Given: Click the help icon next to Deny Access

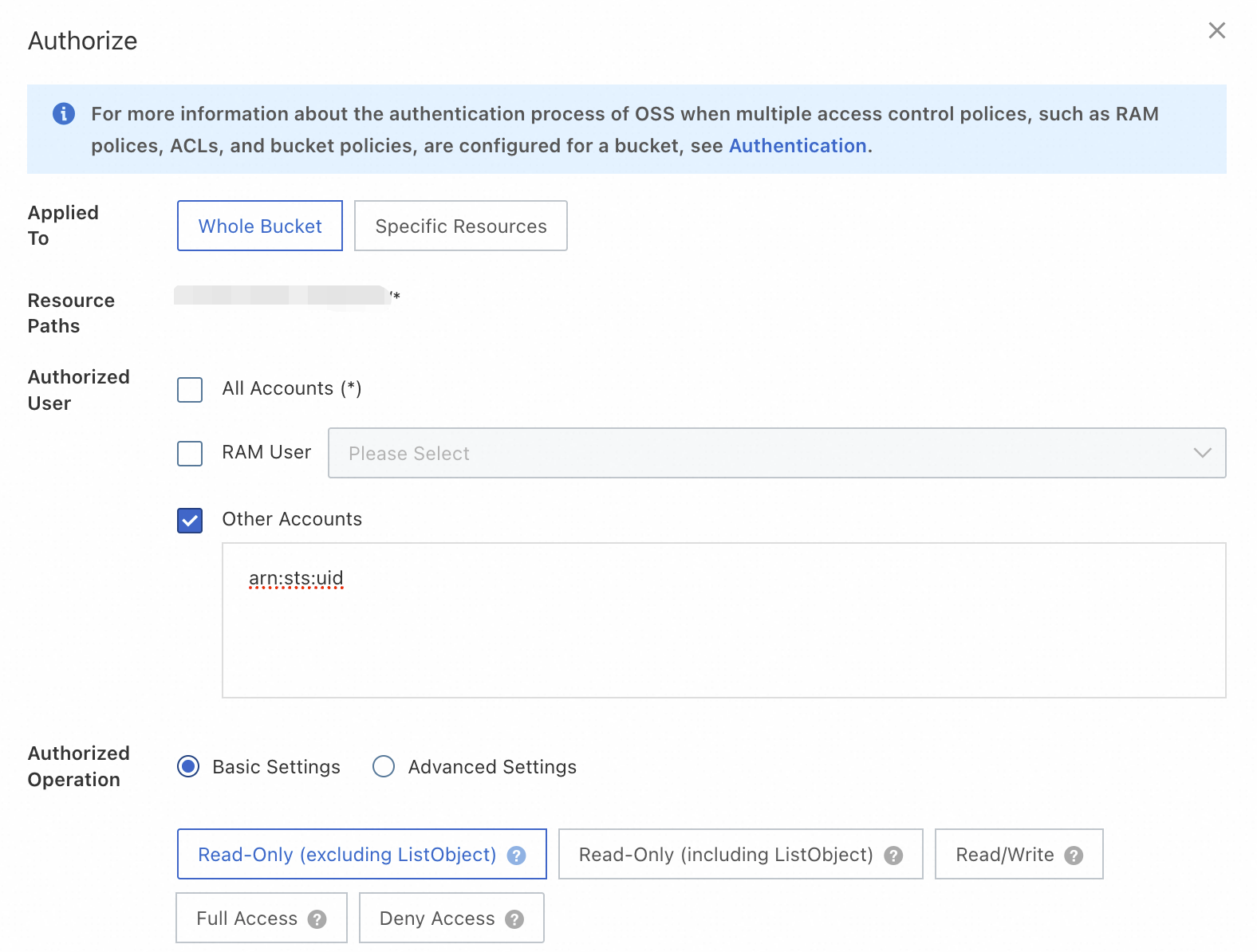Looking at the screenshot, I should pos(515,919).
